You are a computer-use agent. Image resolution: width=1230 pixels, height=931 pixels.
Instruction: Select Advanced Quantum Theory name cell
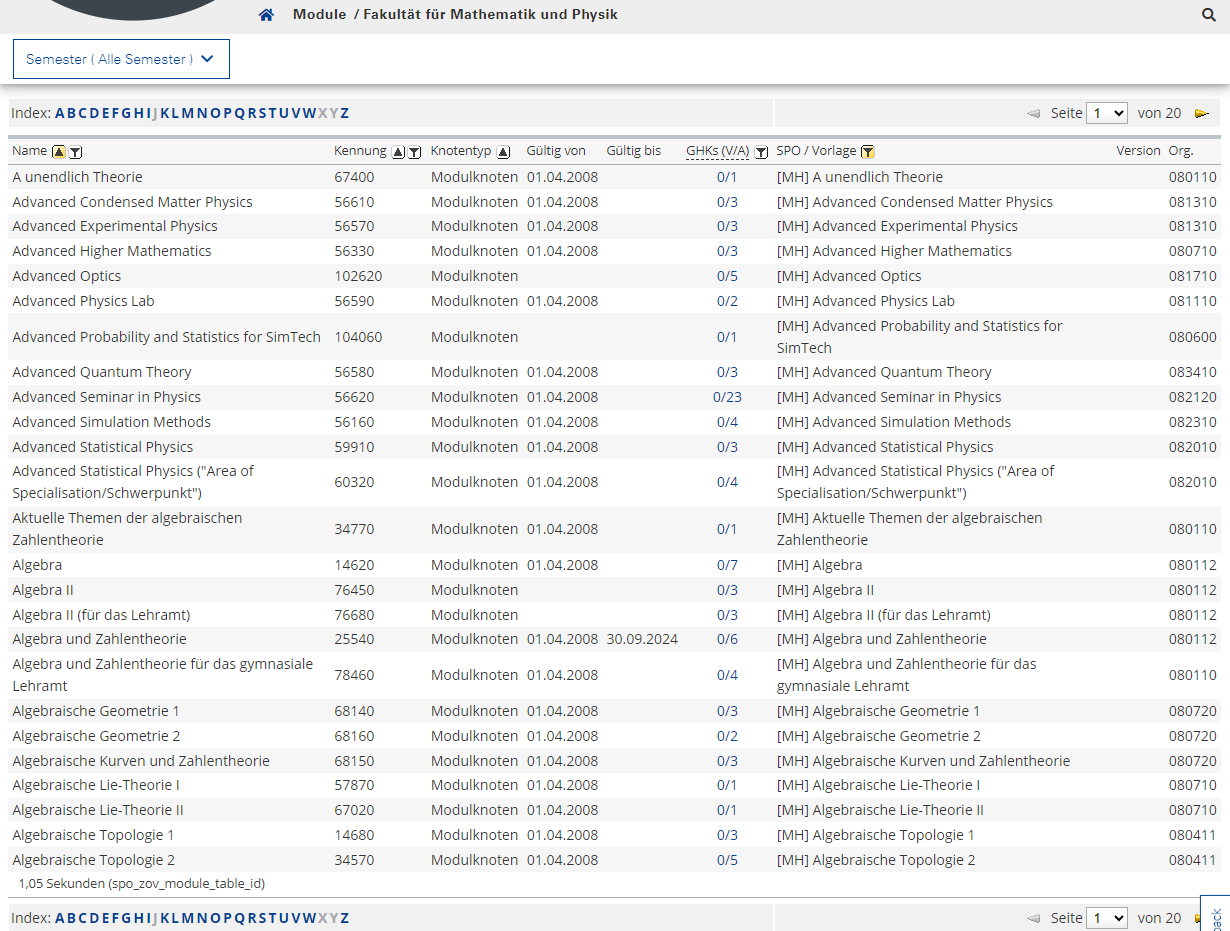(x=102, y=372)
